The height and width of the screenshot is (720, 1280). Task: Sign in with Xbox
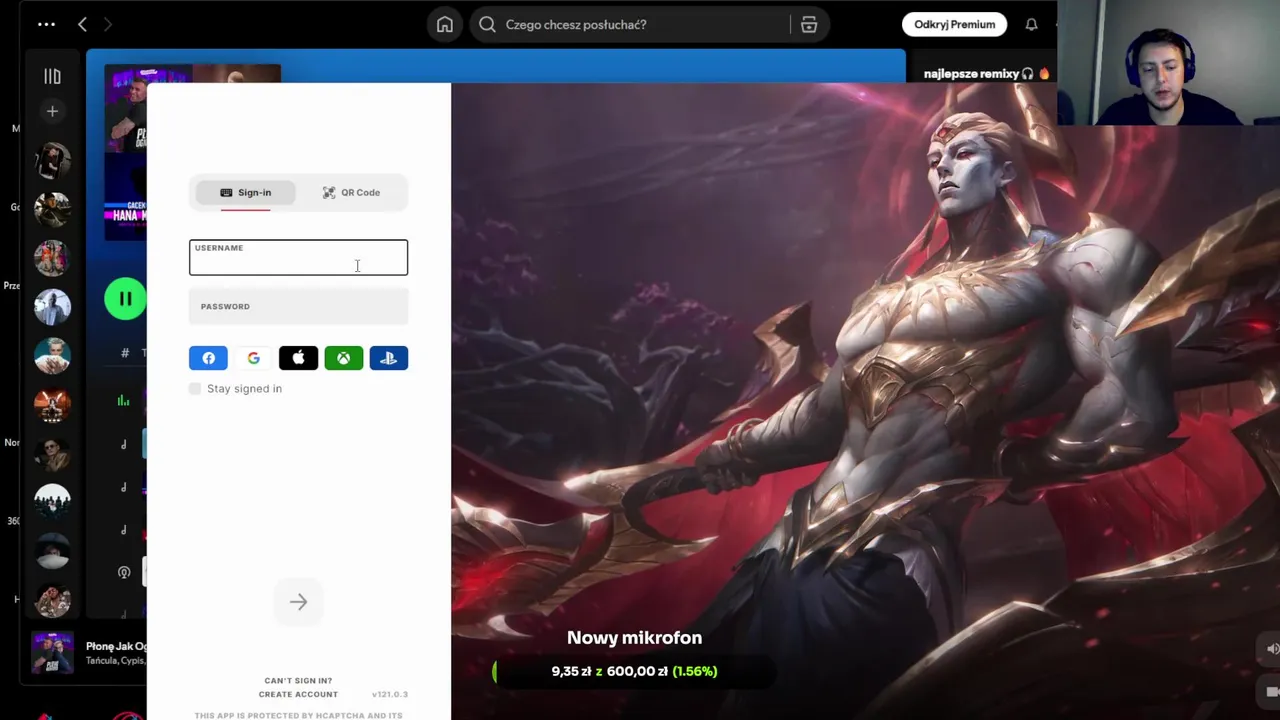[x=343, y=358]
